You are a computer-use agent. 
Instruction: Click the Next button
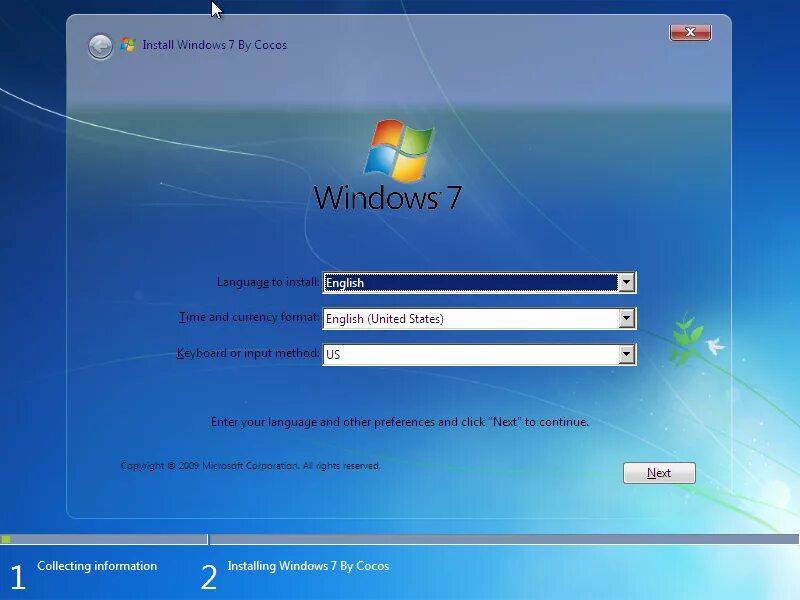pyautogui.click(x=659, y=473)
